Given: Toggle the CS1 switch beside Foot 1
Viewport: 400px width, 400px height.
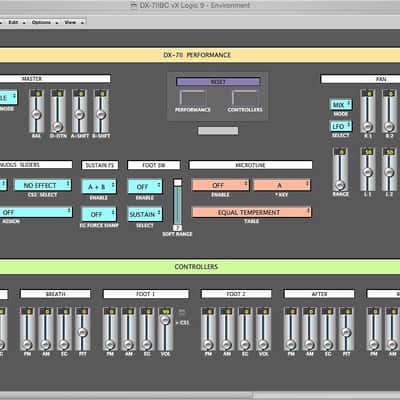Looking at the screenshot, I should tap(182, 313).
